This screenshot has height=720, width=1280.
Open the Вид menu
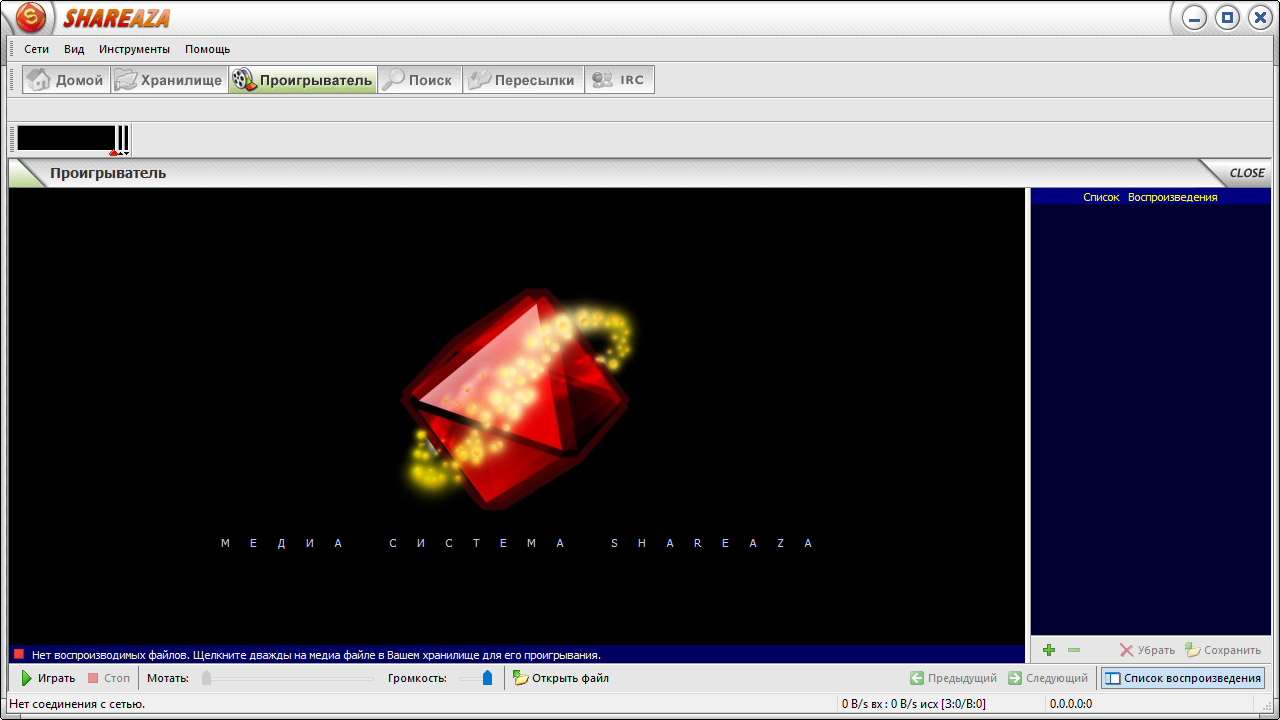[74, 49]
